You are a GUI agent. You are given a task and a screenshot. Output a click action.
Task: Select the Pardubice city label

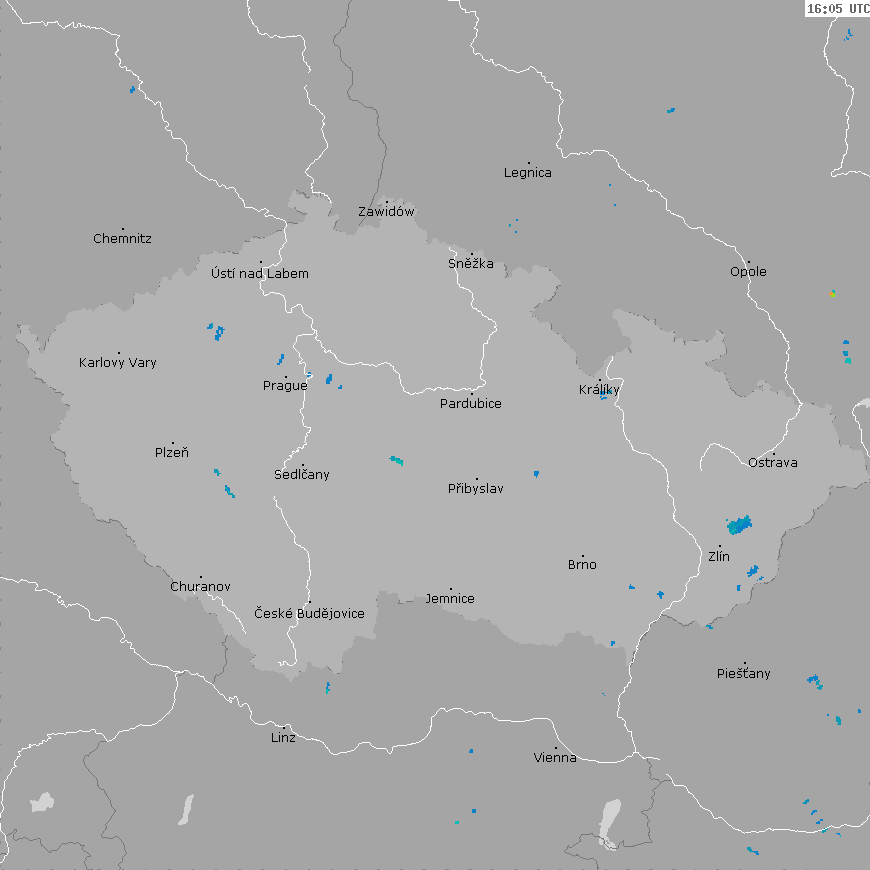tap(471, 404)
